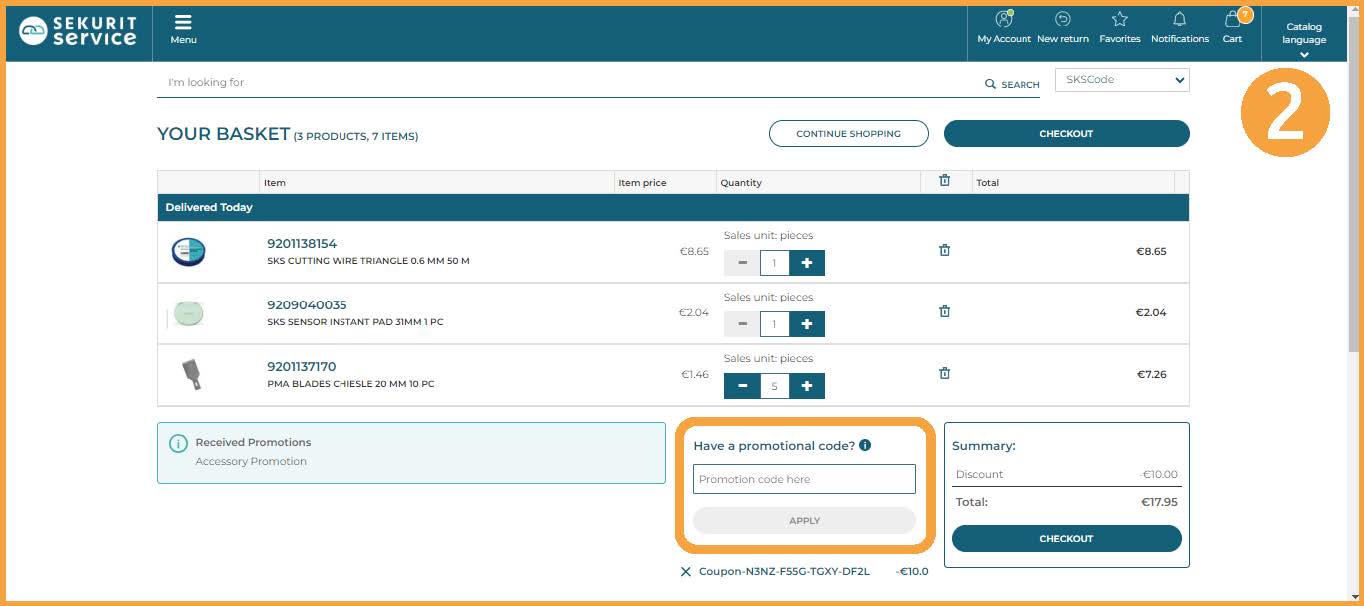Click the €1.46 item price
The width and height of the screenshot is (1364, 606).
[x=695, y=374]
